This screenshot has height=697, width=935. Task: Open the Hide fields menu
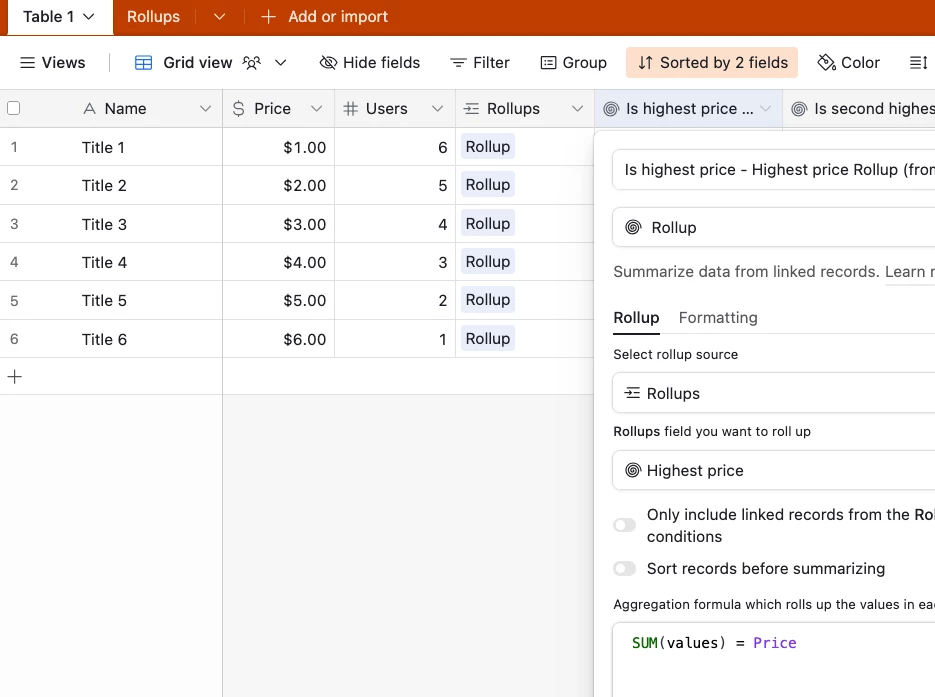point(370,63)
